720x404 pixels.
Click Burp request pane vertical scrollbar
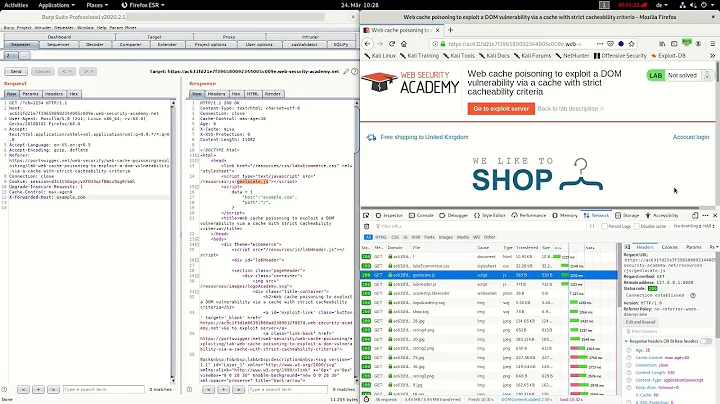pyautogui.click(x=173, y=242)
